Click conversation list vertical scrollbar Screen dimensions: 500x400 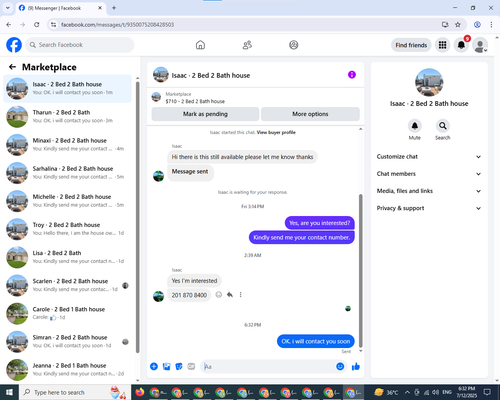138,217
